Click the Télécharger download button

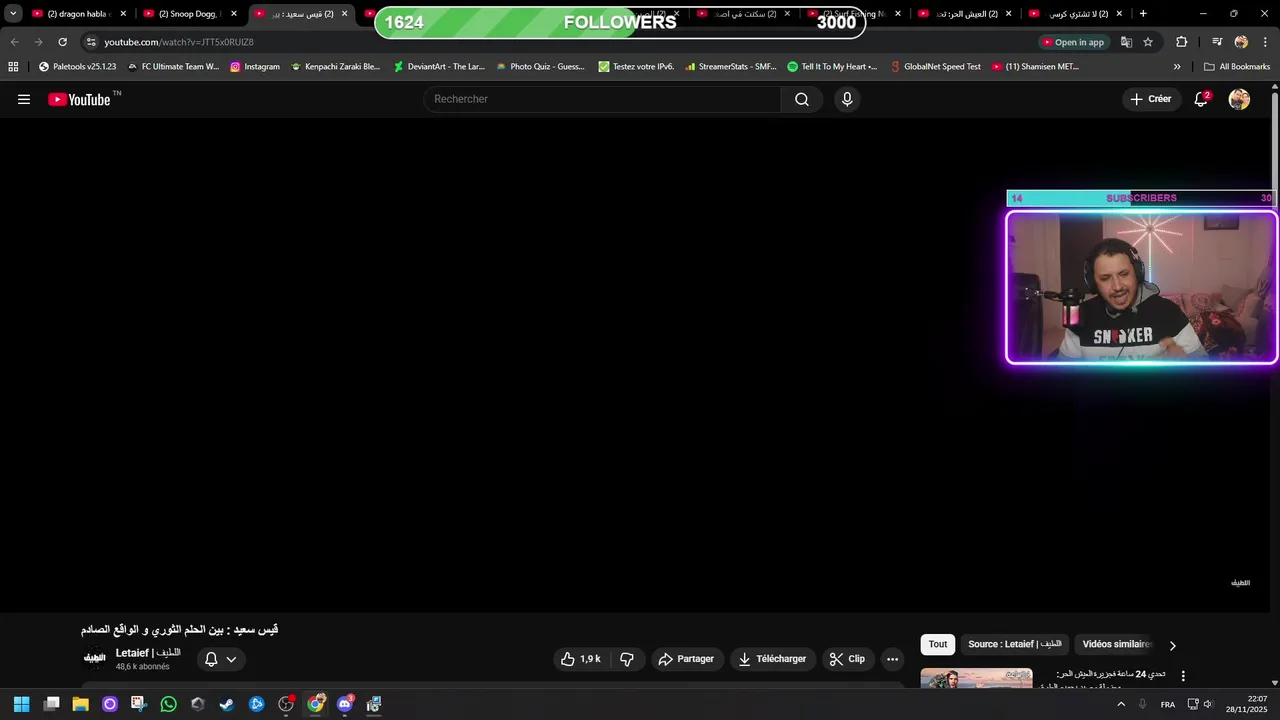tap(772, 659)
